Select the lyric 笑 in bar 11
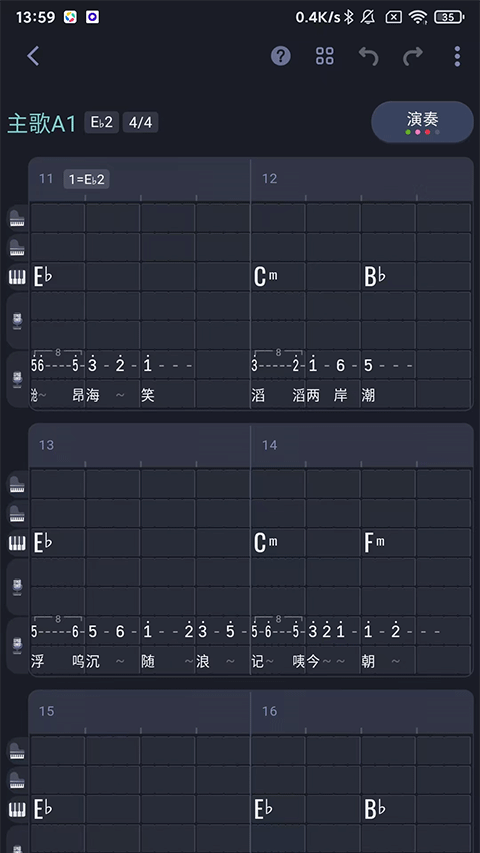 pos(148,395)
